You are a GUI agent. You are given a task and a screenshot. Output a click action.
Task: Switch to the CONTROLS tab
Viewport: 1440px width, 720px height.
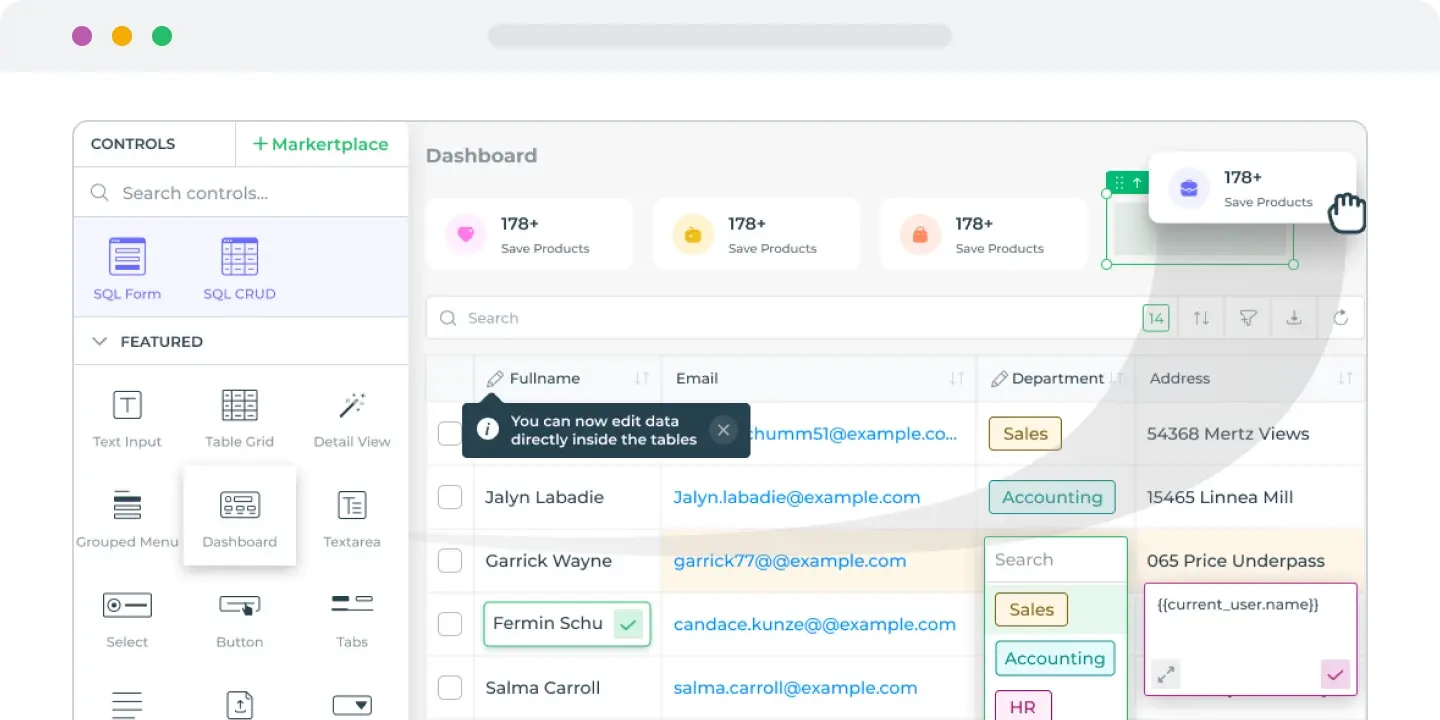click(132, 144)
